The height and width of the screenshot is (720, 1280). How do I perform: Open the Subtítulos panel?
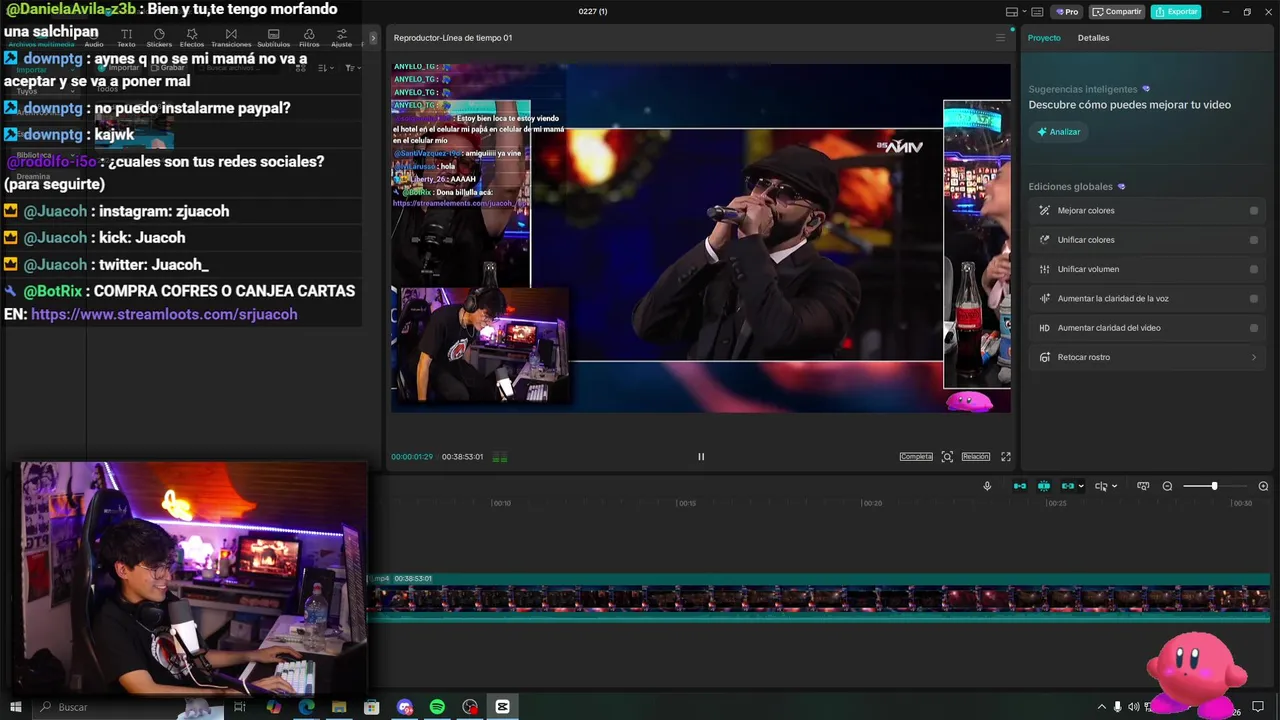pos(273,38)
